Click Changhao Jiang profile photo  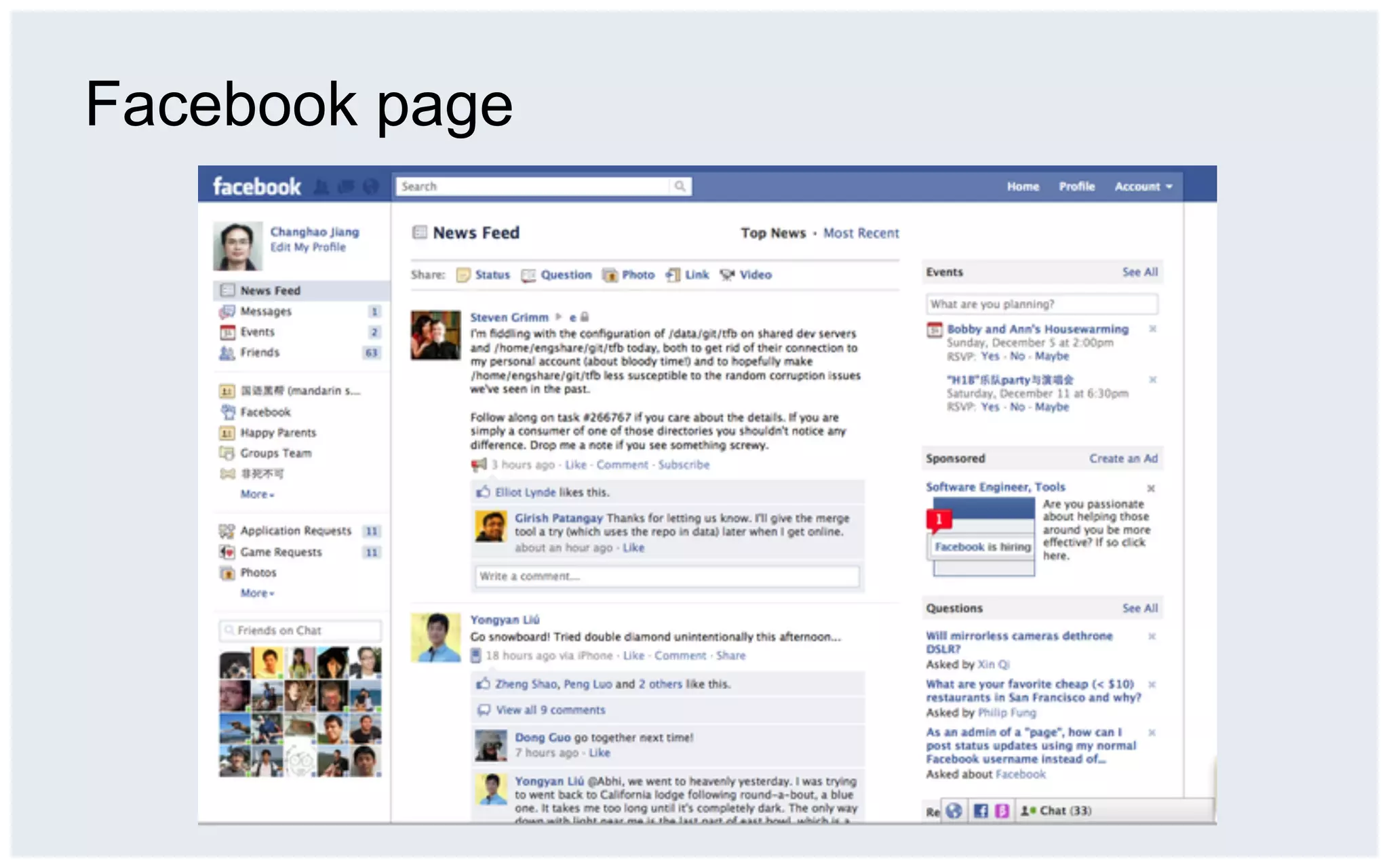coord(237,246)
